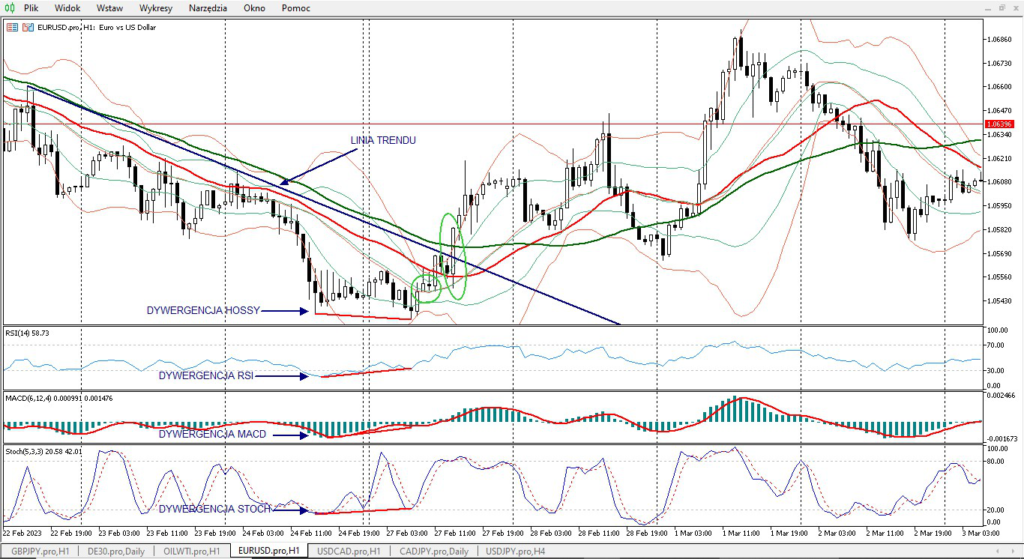
Task: Click the MetaTrader app icon in menu bar
Action: pos(10,7)
